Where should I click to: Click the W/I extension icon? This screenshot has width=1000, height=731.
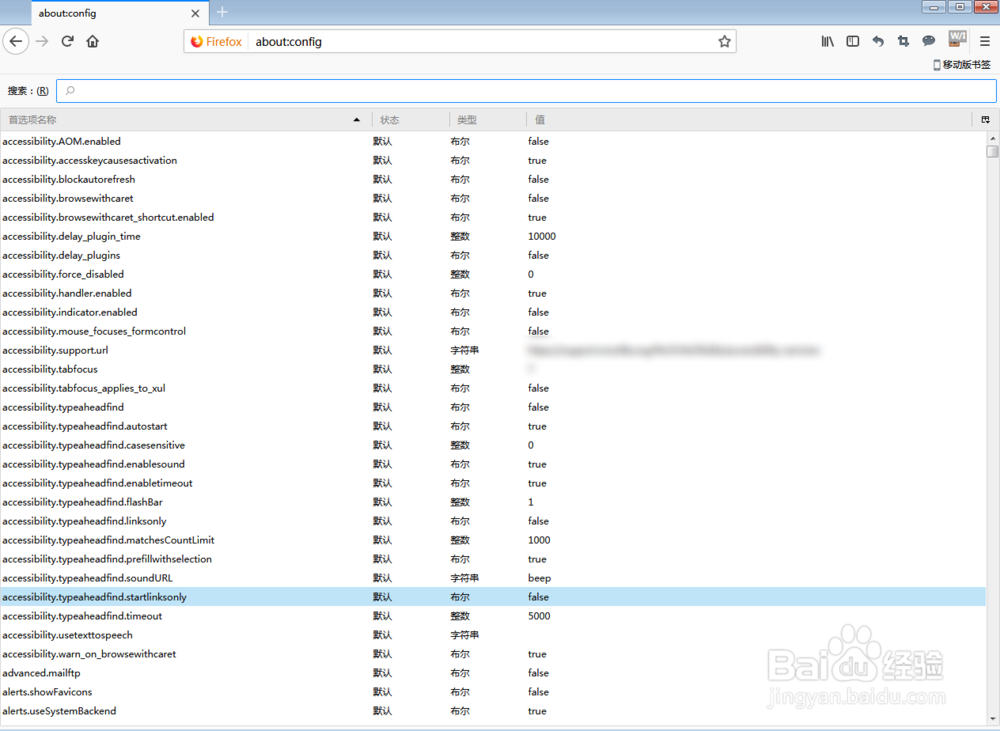957,40
